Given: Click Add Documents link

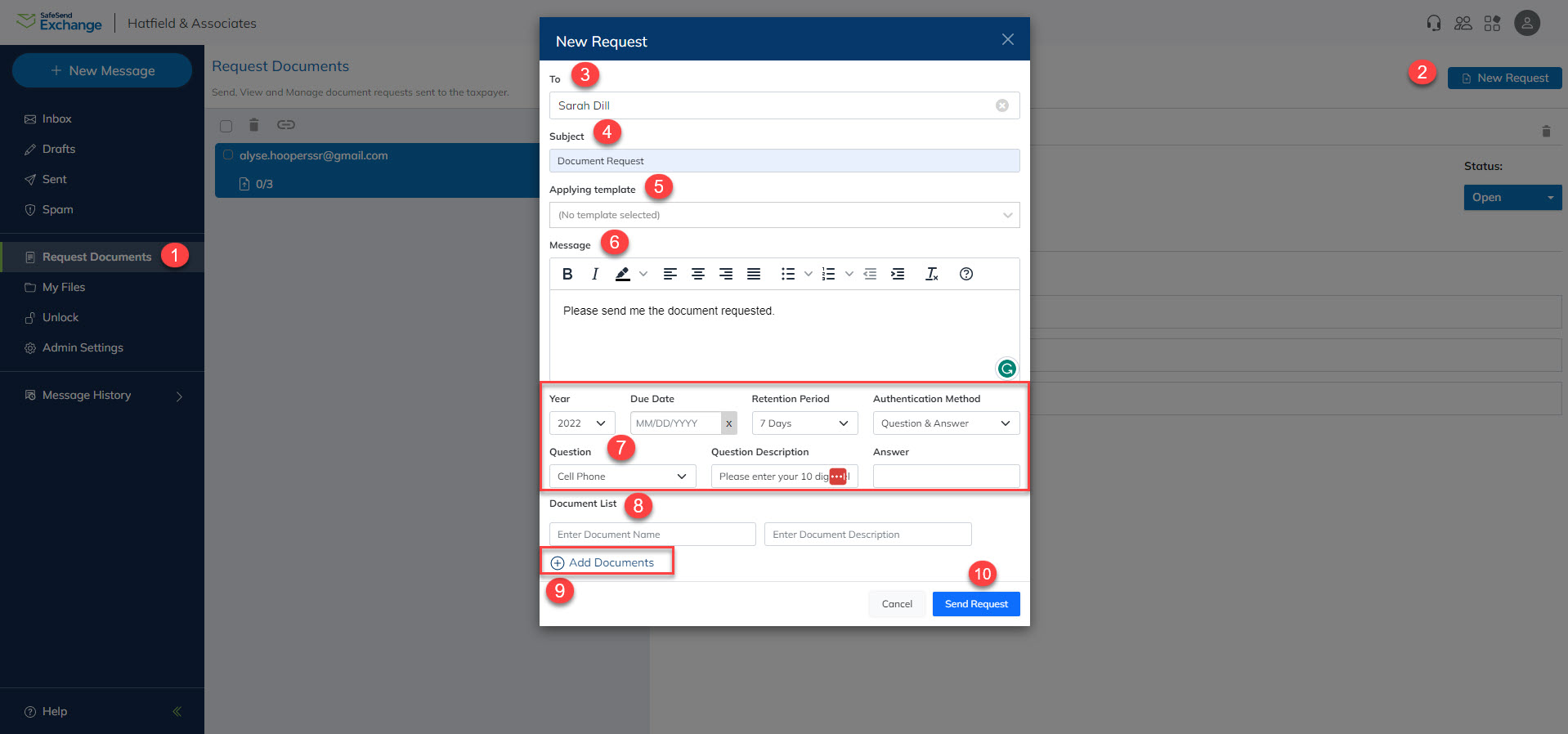Looking at the screenshot, I should (x=610, y=562).
